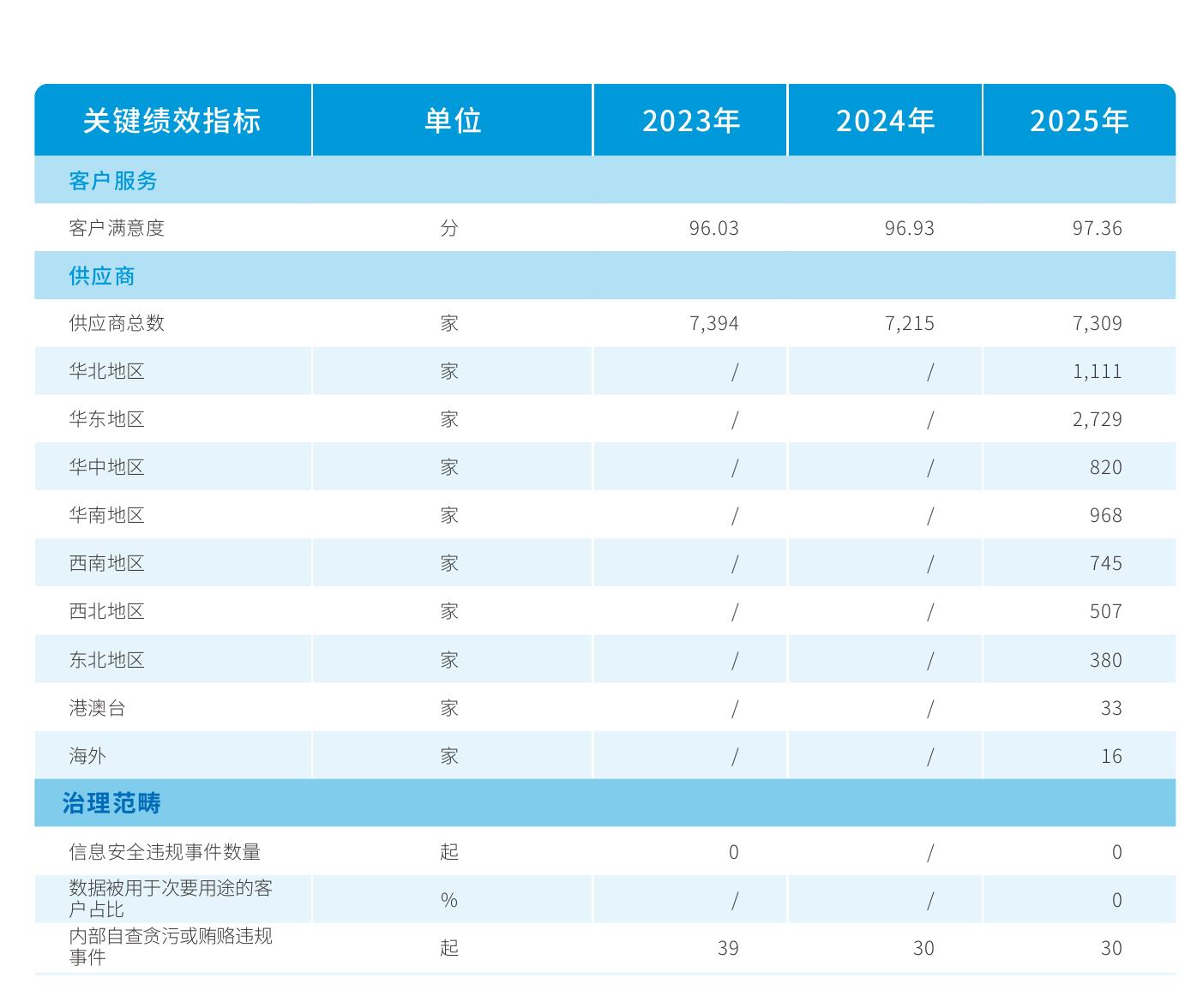Click the 华北地区 row label
Viewport: 1203px width, 1008px height.
tap(107, 371)
